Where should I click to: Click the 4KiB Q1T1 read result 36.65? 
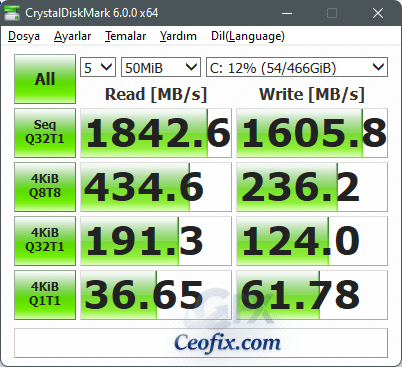156,295
